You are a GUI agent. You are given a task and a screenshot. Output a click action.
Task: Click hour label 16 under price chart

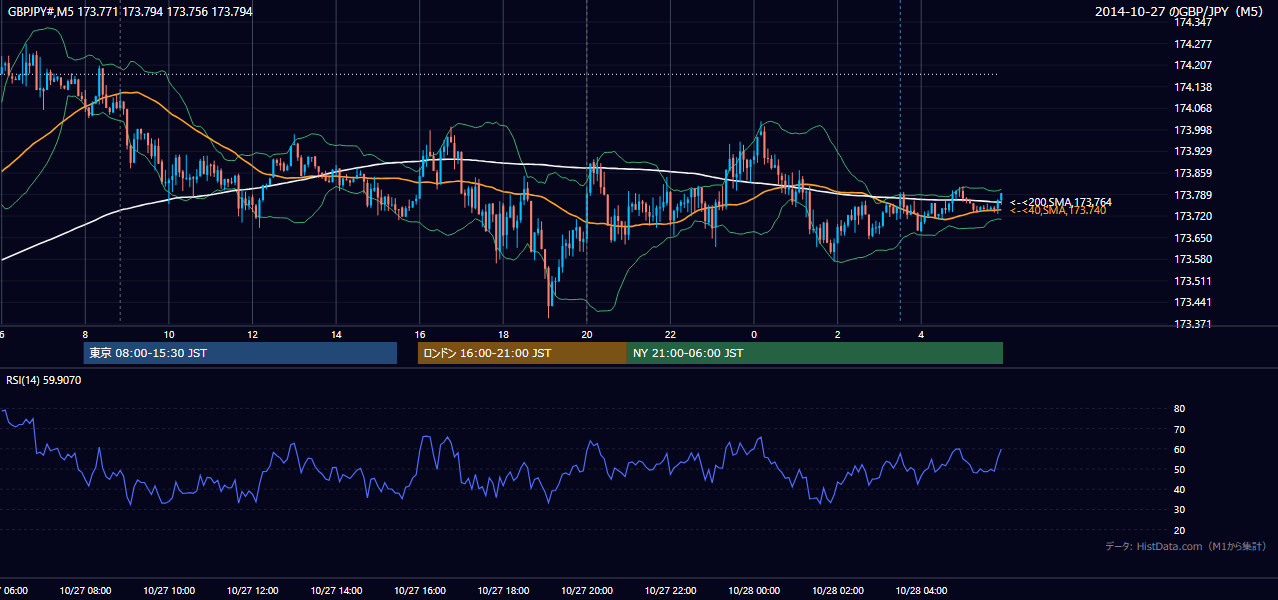click(420, 334)
